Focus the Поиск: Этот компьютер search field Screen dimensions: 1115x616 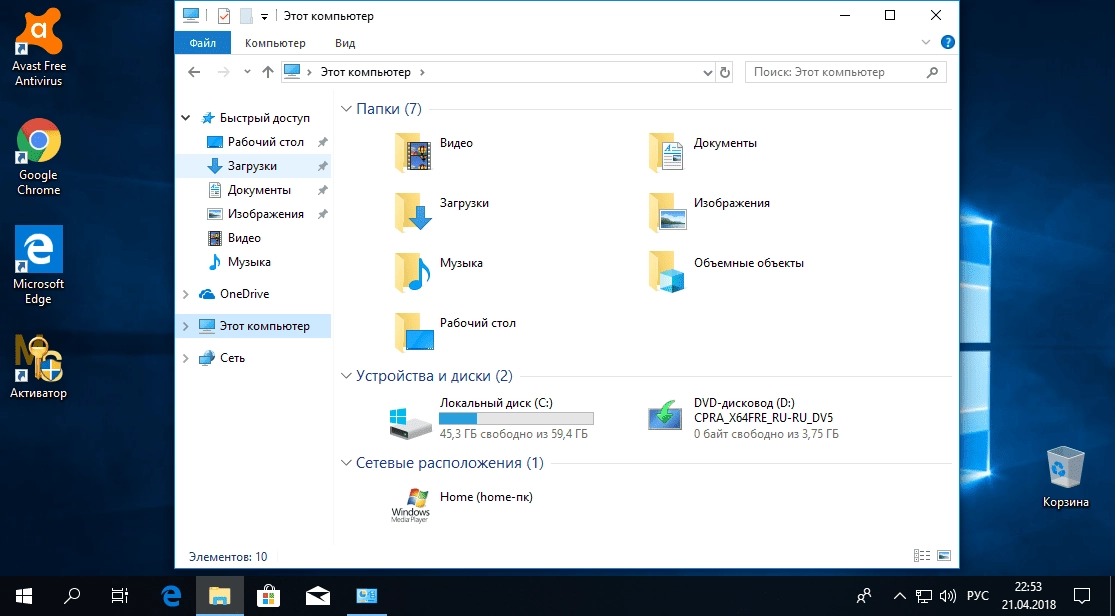(846, 72)
